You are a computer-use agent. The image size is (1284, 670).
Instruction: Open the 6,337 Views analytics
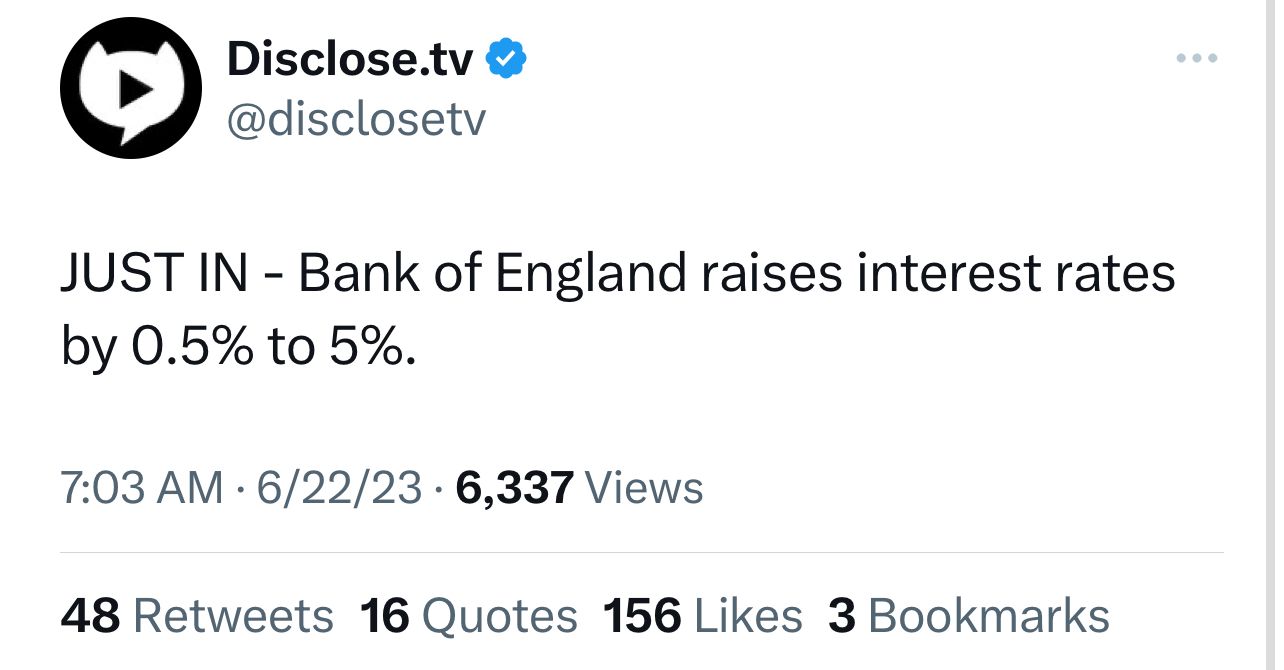[579, 488]
